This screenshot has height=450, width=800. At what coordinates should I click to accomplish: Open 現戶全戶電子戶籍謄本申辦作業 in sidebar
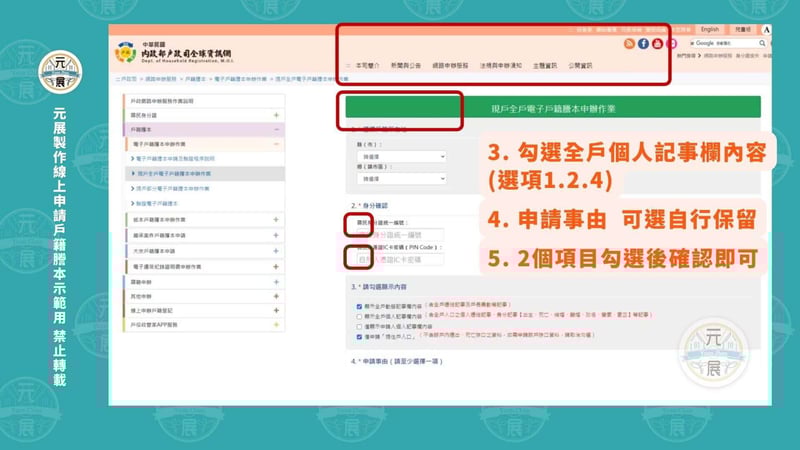[174, 174]
